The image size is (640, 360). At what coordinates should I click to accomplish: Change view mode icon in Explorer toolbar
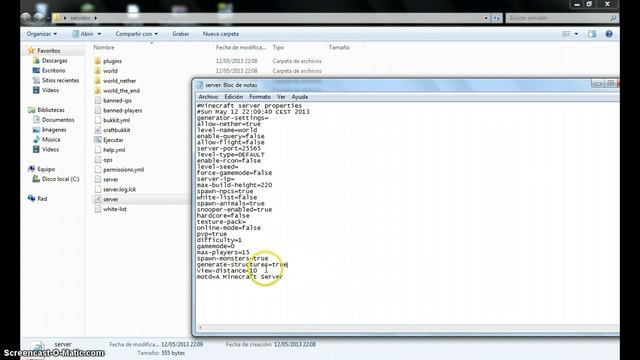click(566, 34)
